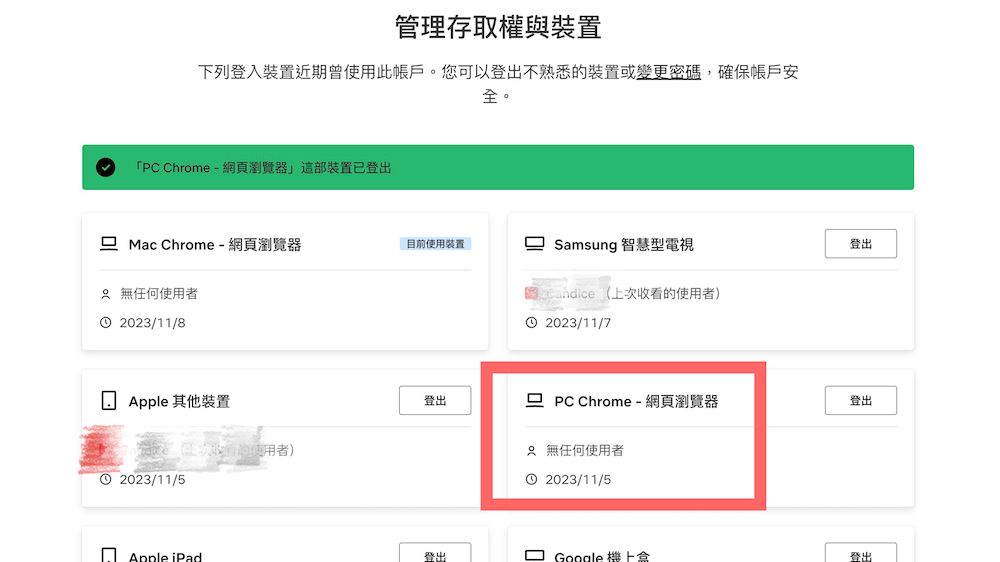Click the green success checkmark icon
Viewport: 1000px width, 562px height.
[x=106, y=167]
